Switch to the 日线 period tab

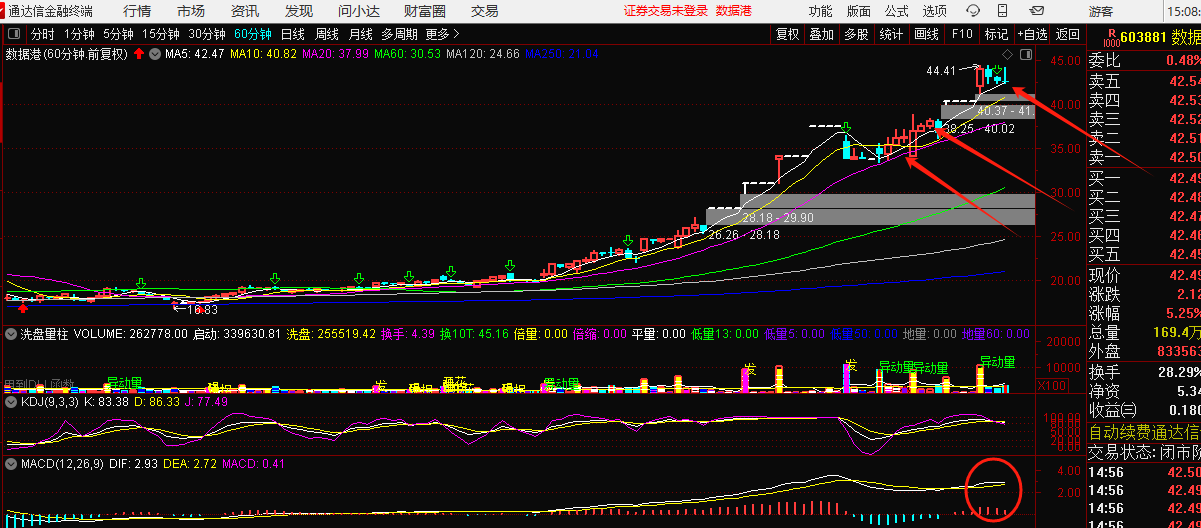click(293, 34)
